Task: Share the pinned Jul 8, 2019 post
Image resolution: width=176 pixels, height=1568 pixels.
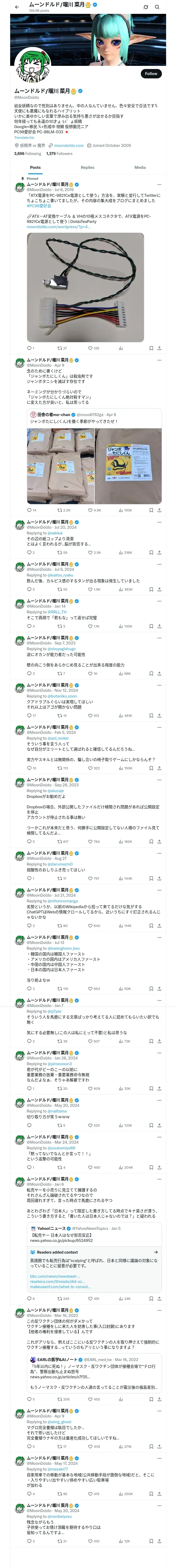Action: tap(159, 348)
